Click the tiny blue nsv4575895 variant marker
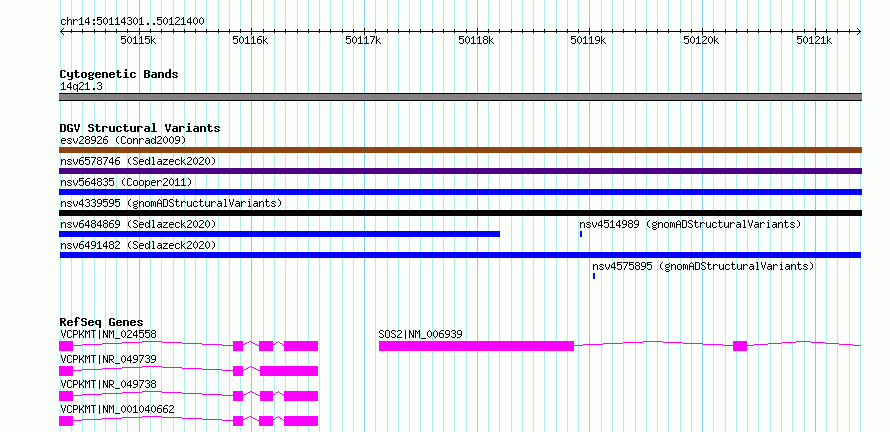Screen dimensions: 890x432 [594, 276]
